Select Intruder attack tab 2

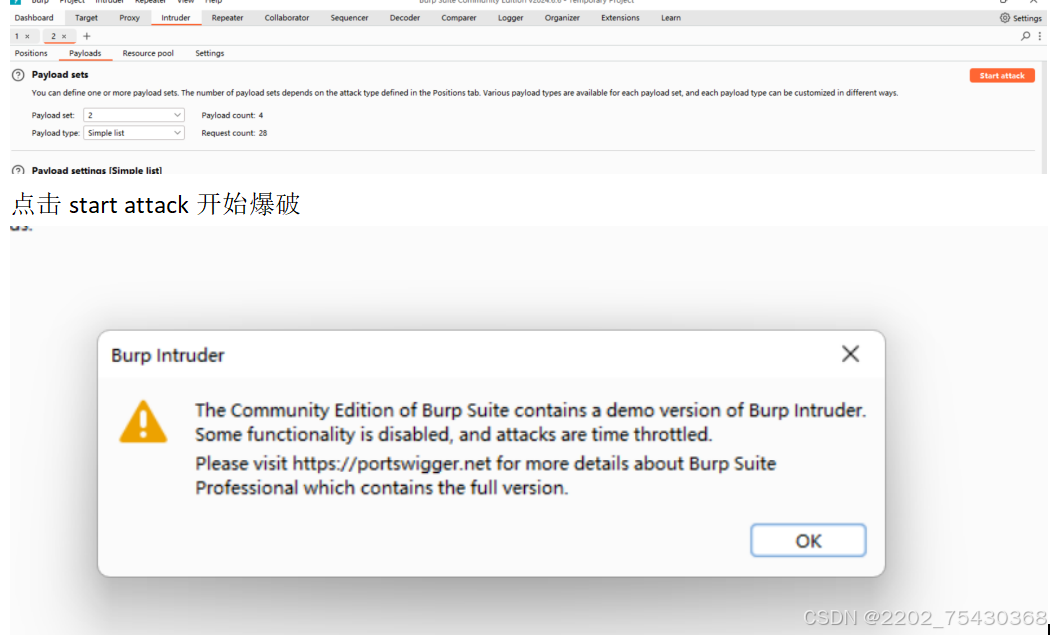click(x=54, y=36)
